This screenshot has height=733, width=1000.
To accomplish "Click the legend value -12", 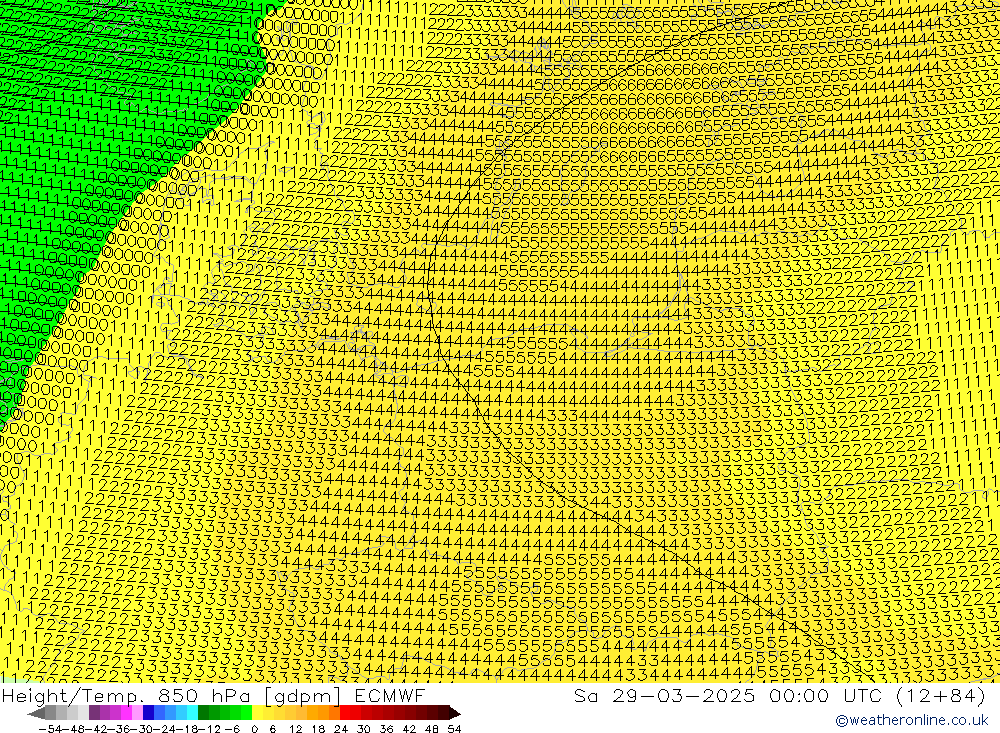I will click(x=209, y=729).
